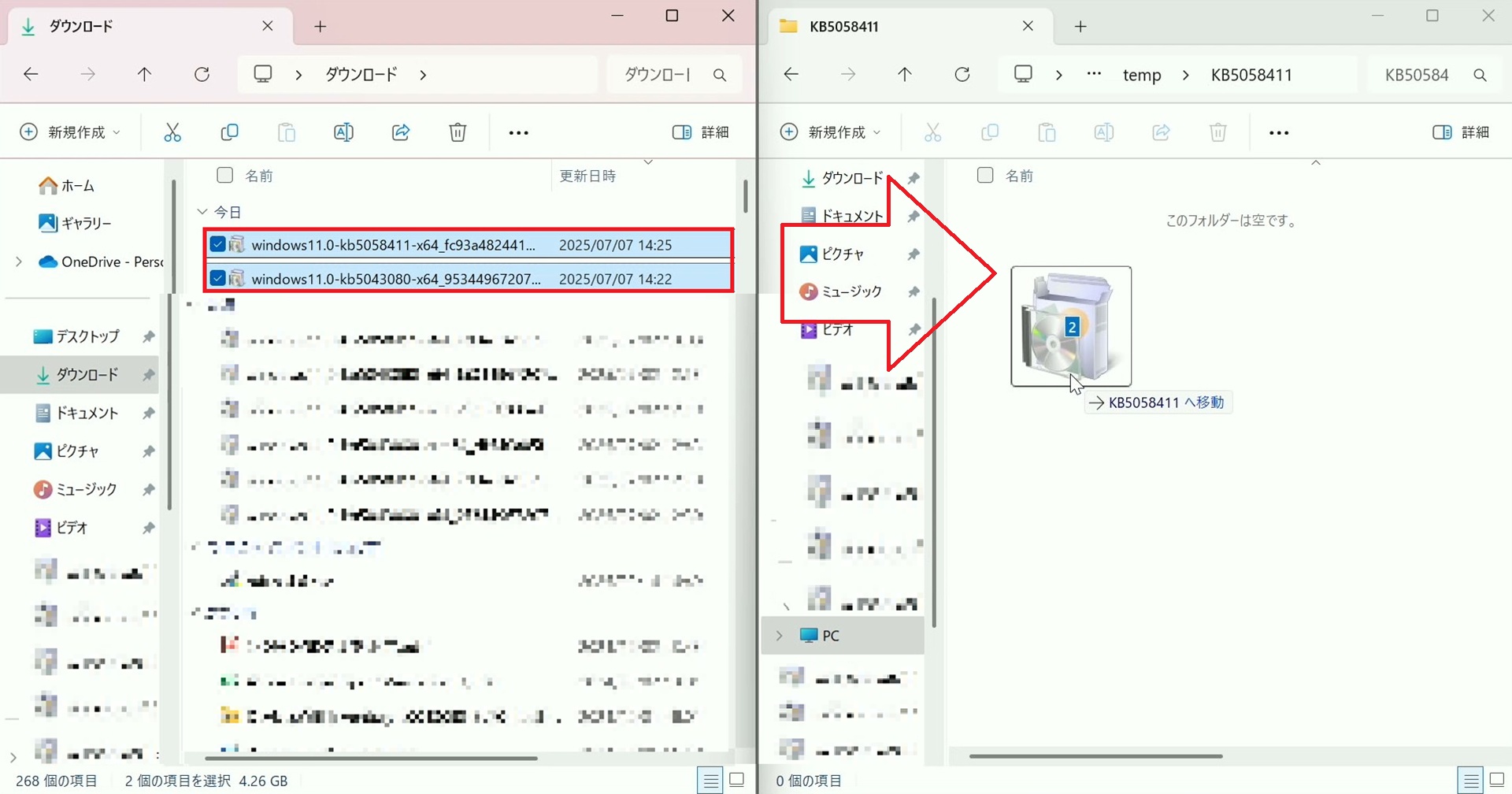Refresh the Downloads folder view
Viewport: 1512px width, 794px height.
202,75
